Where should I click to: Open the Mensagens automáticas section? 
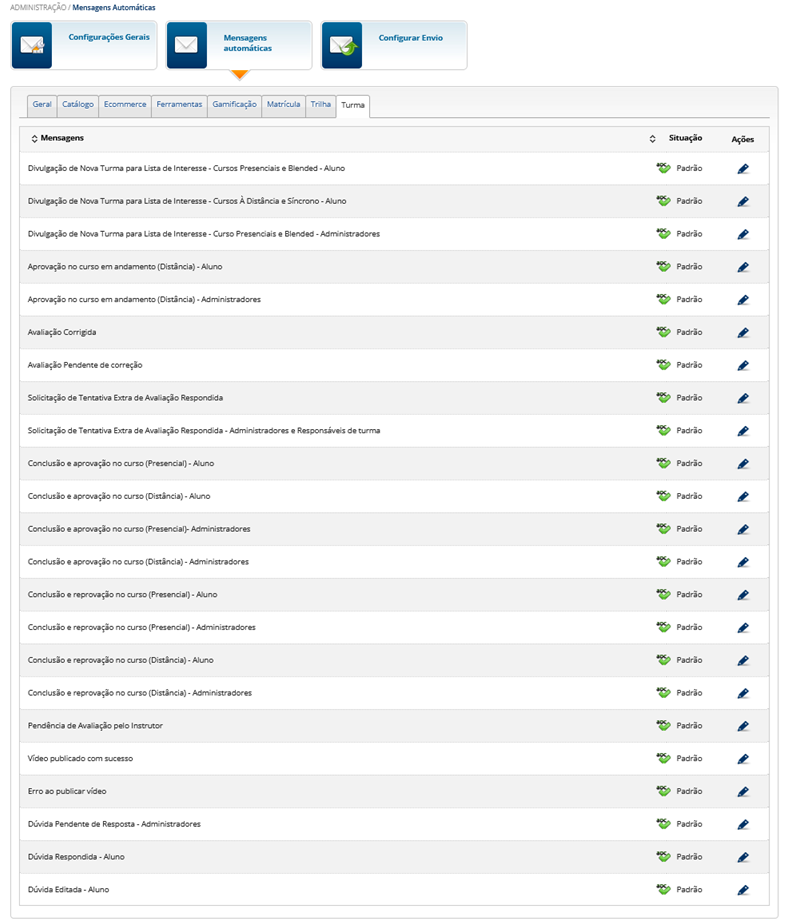(247, 43)
